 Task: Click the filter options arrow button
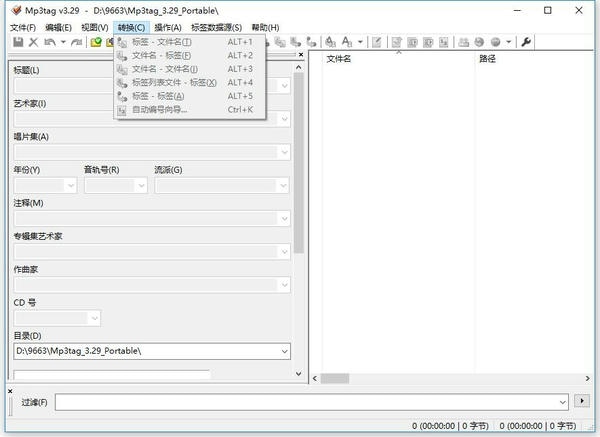coord(582,401)
